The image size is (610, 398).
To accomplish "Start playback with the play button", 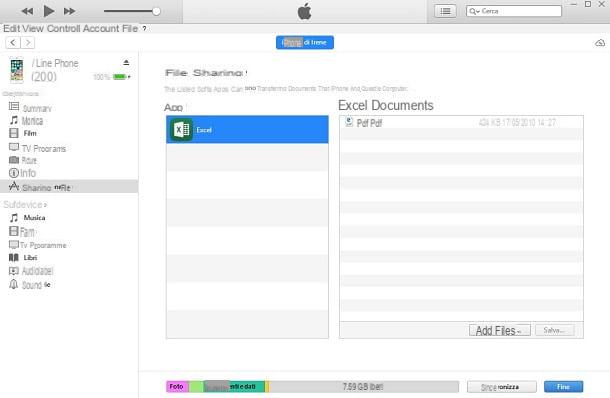I will (49, 11).
